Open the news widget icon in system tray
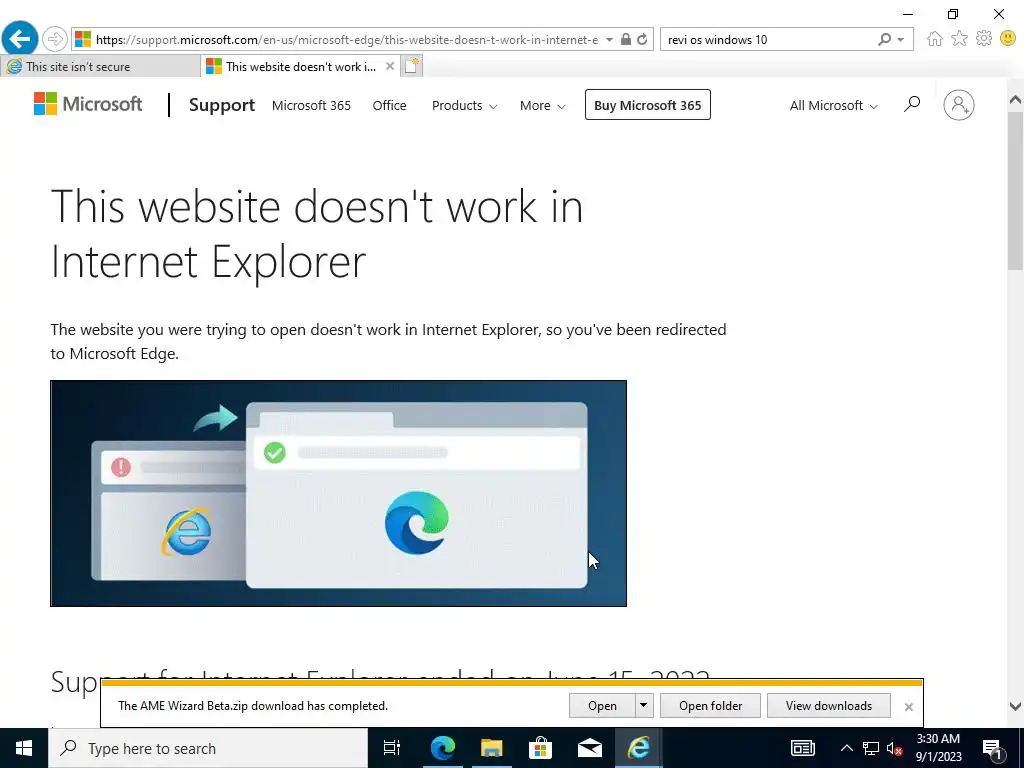Viewport: 1024px width, 768px height. (x=803, y=748)
